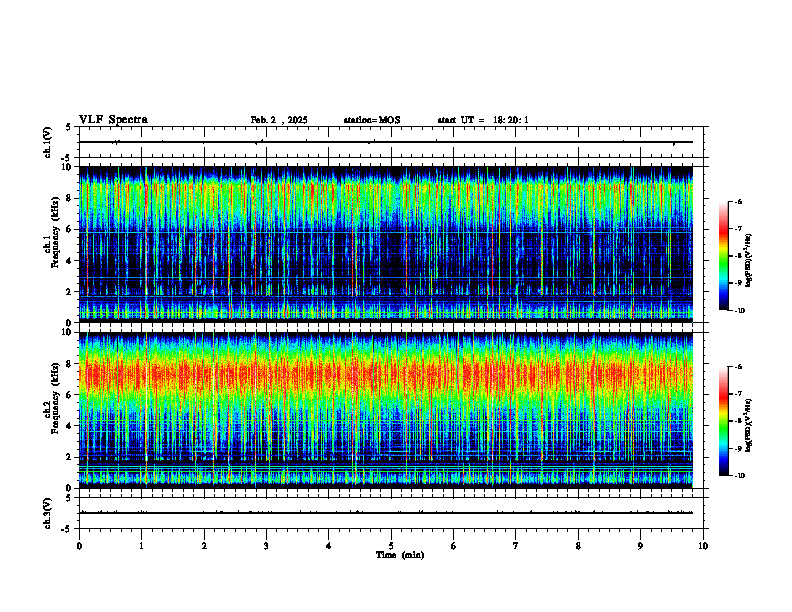
Task: Click time axis tick label "5"
Action: (391, 546)
